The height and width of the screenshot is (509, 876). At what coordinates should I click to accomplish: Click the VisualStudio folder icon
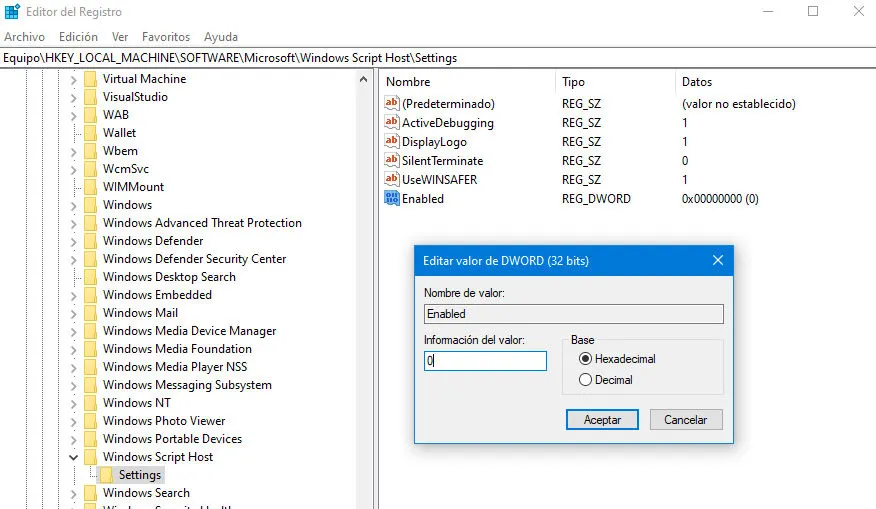91,97
